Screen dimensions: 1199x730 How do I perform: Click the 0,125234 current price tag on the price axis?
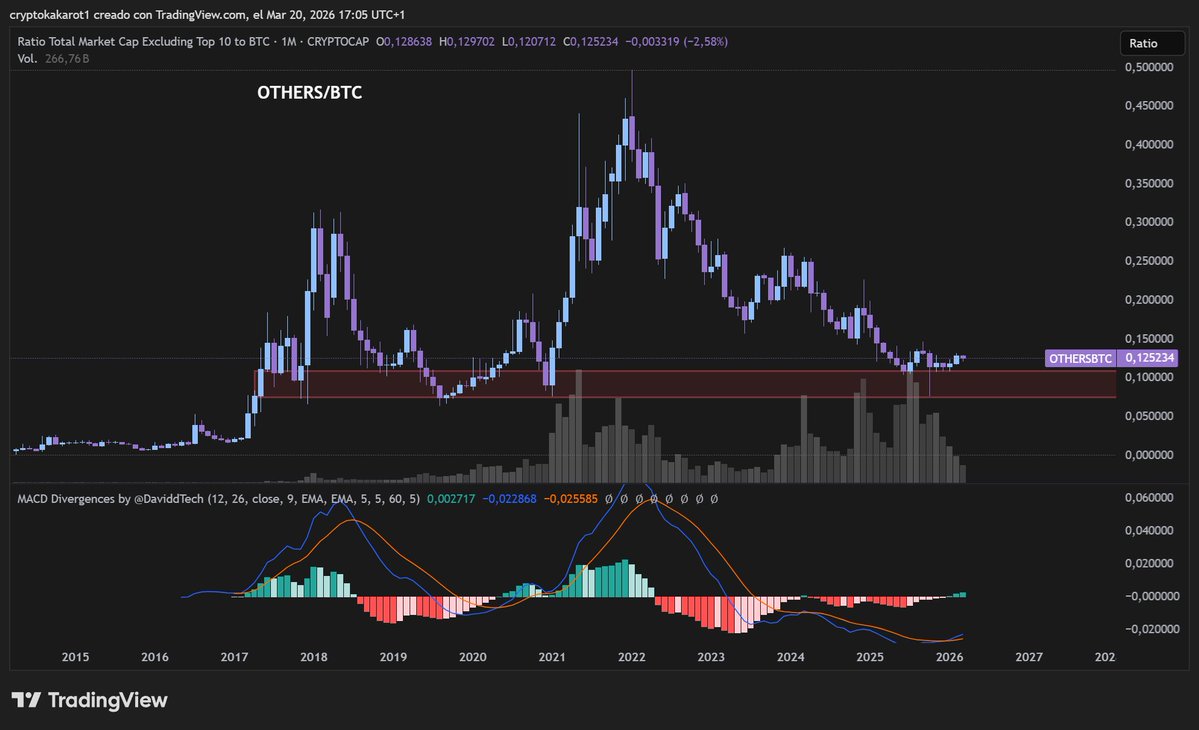1149,358
